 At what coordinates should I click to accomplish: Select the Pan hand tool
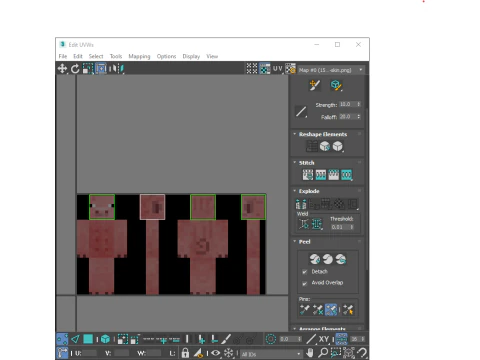click(310, 353)
